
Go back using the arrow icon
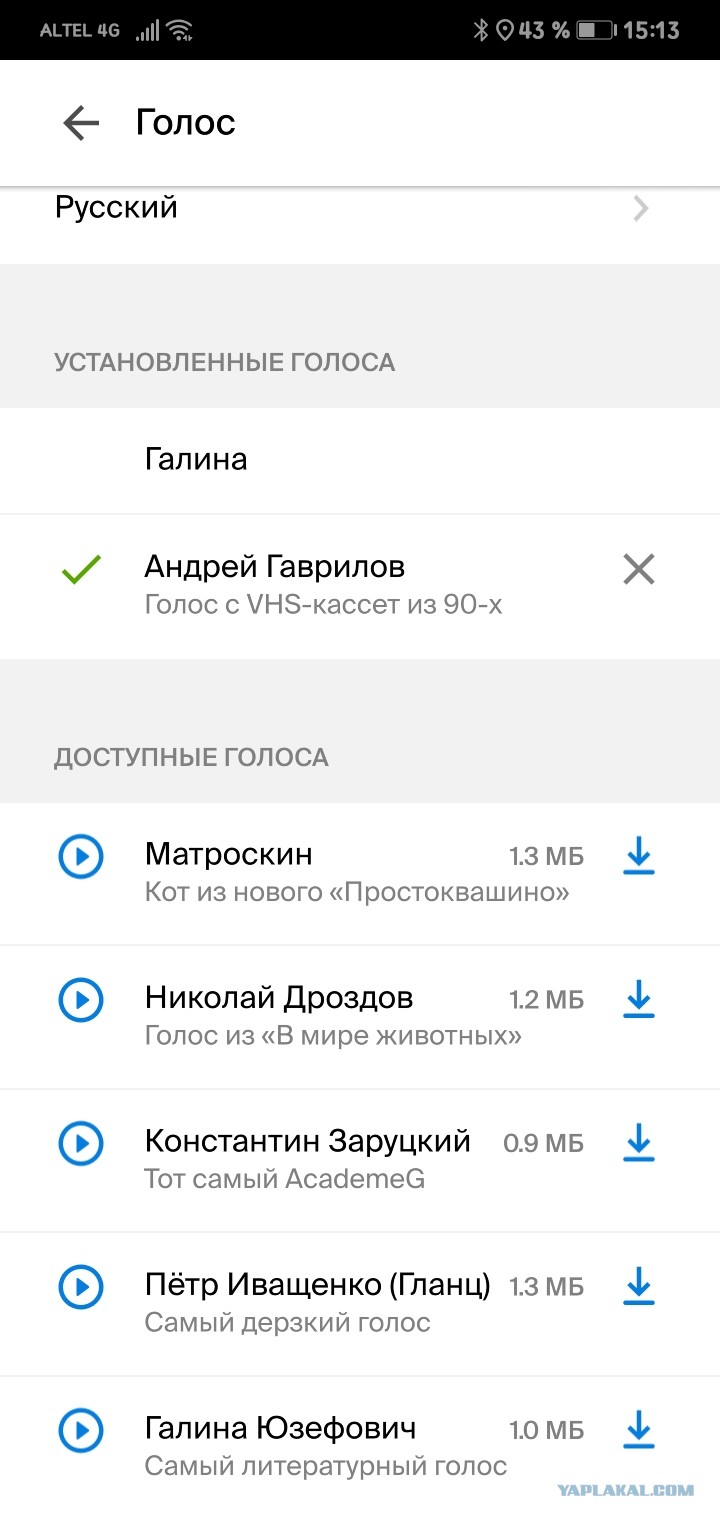tap(81, 123)
